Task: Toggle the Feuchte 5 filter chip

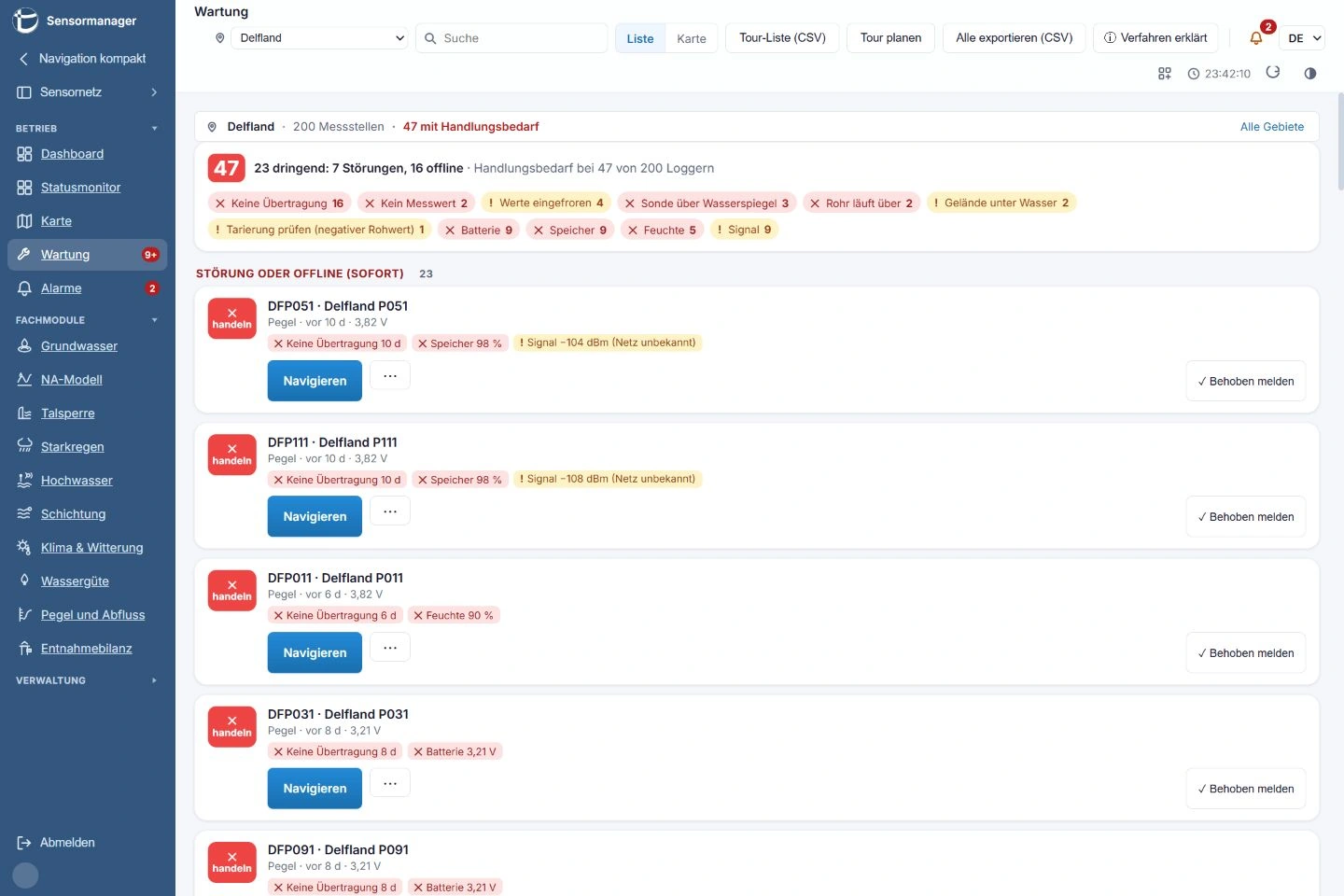Action: 662,230
